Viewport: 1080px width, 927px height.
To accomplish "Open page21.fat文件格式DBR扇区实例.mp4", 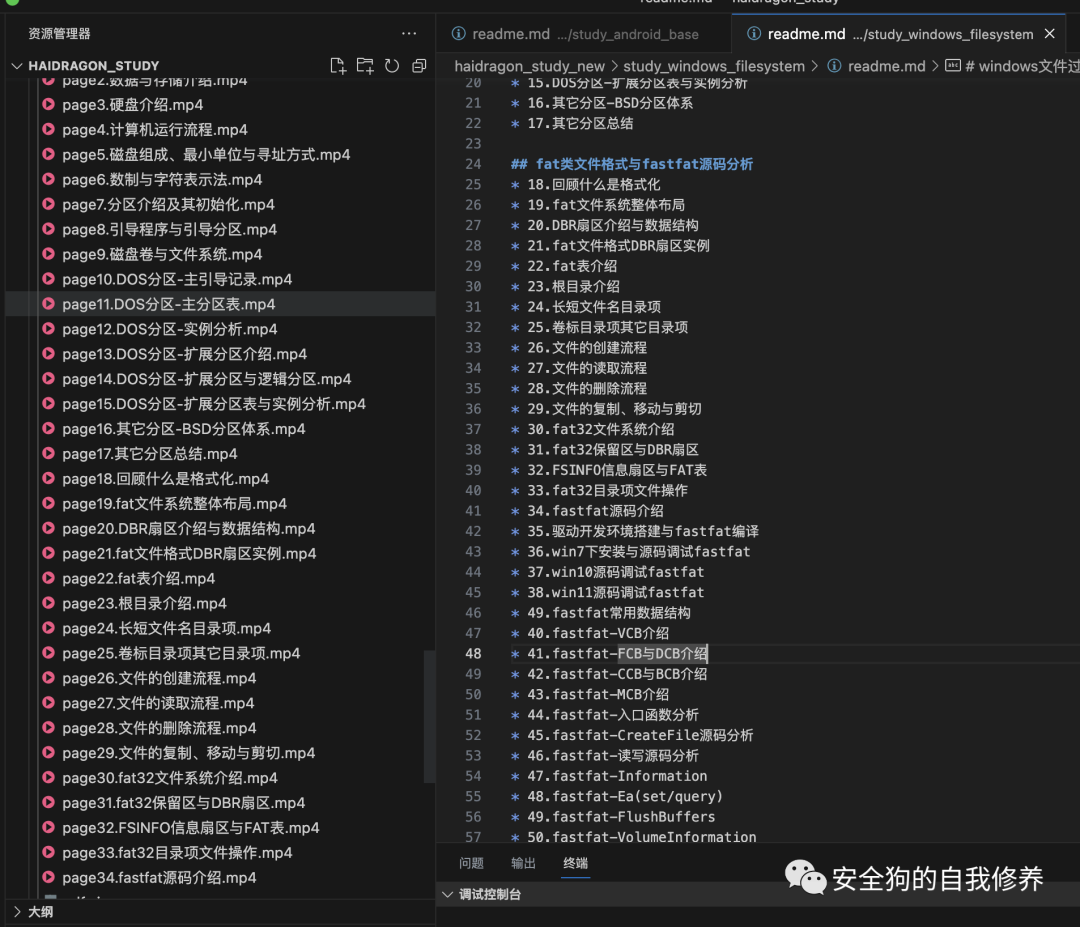I will (x=189, y=553).
